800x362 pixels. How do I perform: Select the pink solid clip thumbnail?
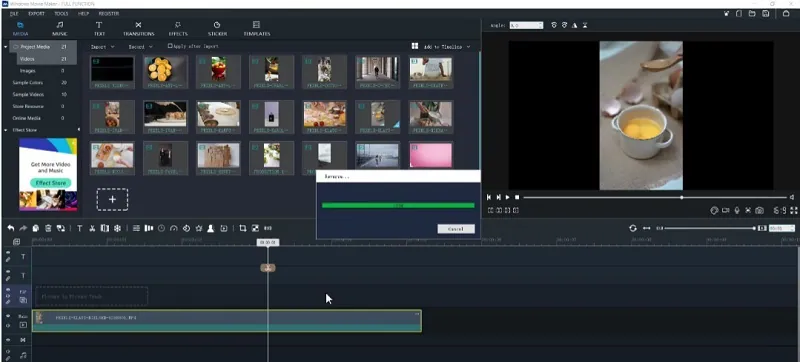(x=431, y=155)
